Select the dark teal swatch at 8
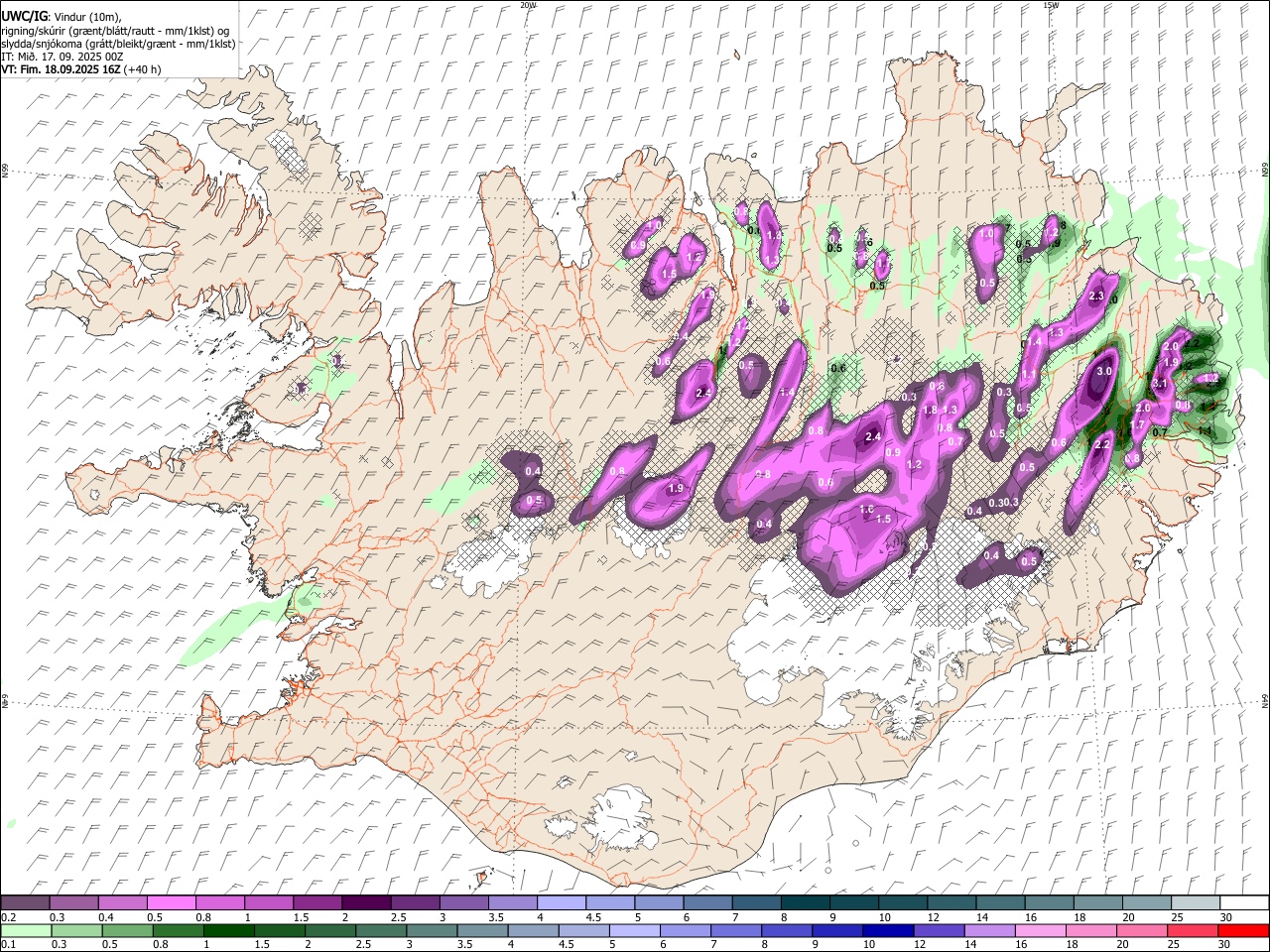 [x=804, y=902]
